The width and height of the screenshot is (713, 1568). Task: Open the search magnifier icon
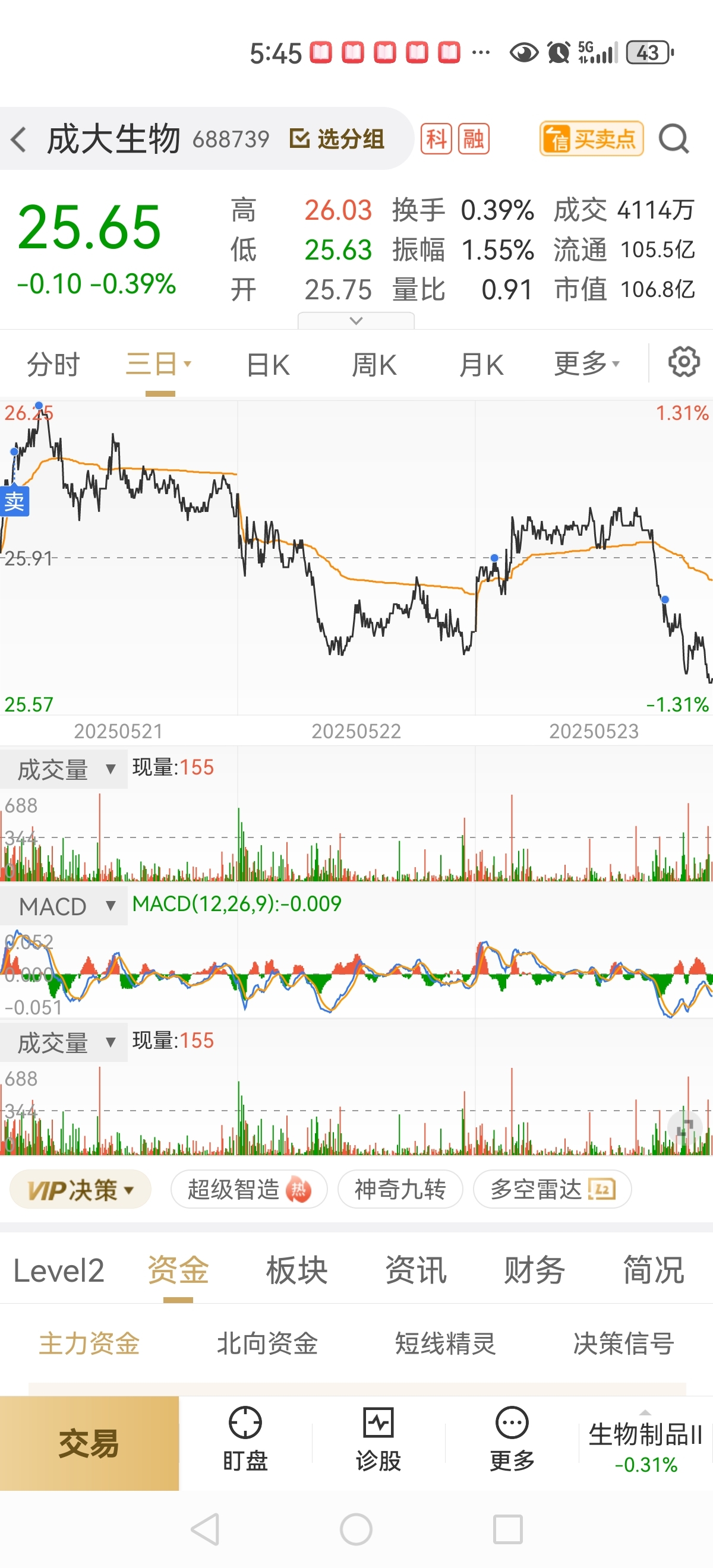[x=674, y=140]
